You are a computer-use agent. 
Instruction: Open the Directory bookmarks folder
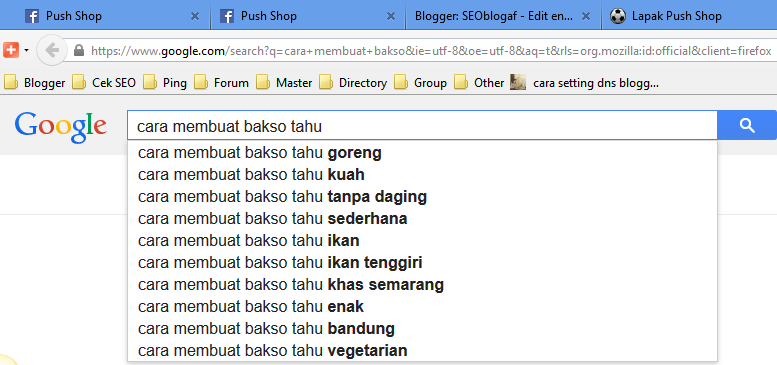point(353,83)
